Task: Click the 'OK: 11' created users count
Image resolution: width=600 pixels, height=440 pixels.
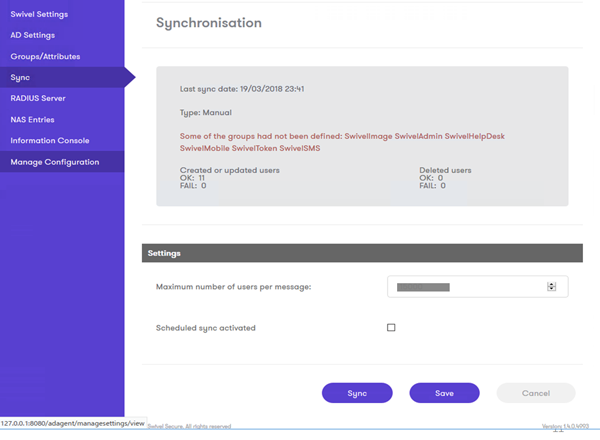Action: pyautogui.click(x=192, y=178)
